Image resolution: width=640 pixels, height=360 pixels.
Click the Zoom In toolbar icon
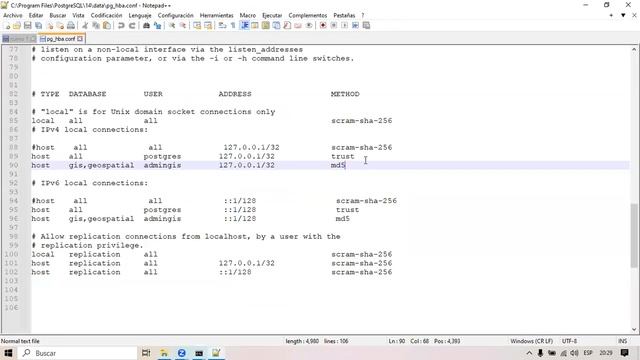[172, 26]
